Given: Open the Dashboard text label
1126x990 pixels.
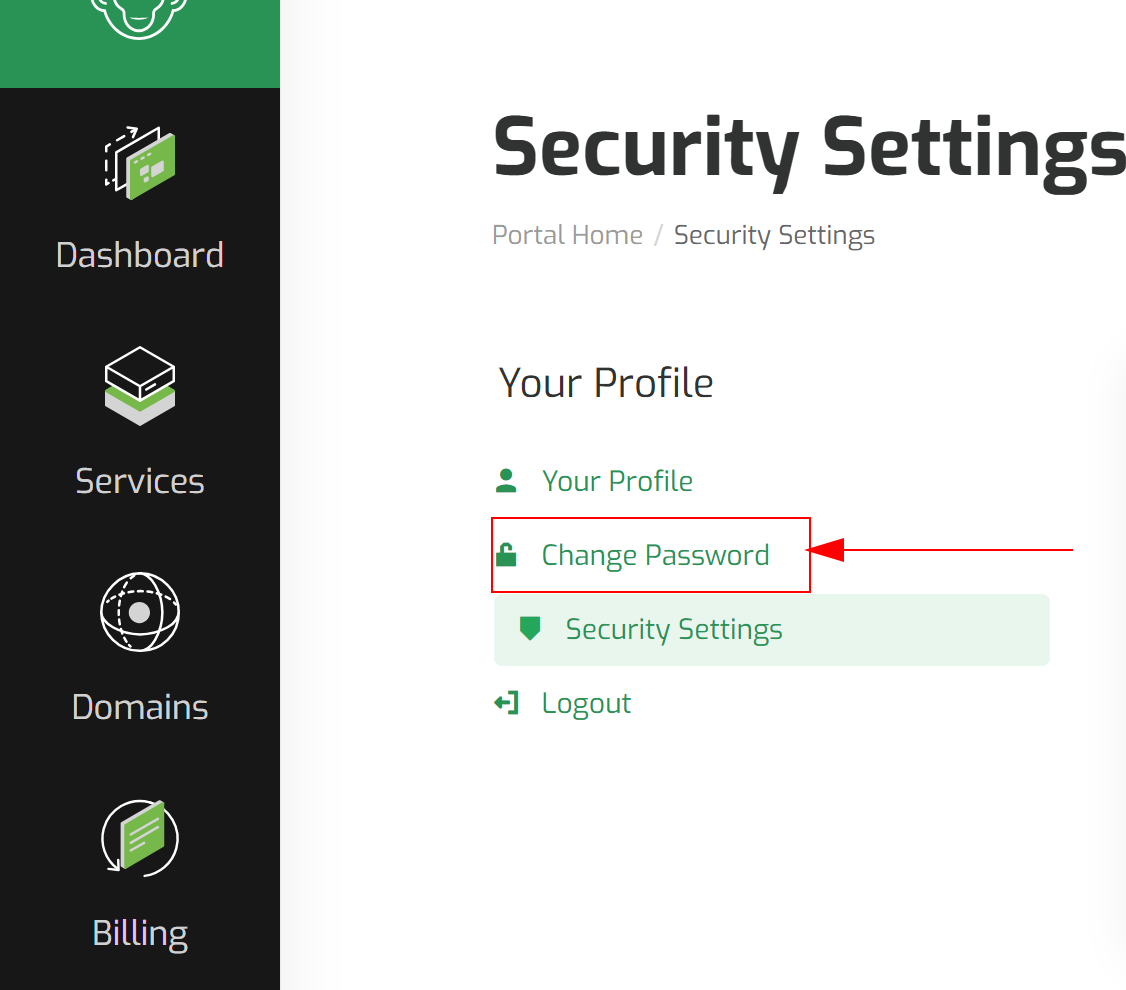Looking at the screenshot, I should pos(140,255).
